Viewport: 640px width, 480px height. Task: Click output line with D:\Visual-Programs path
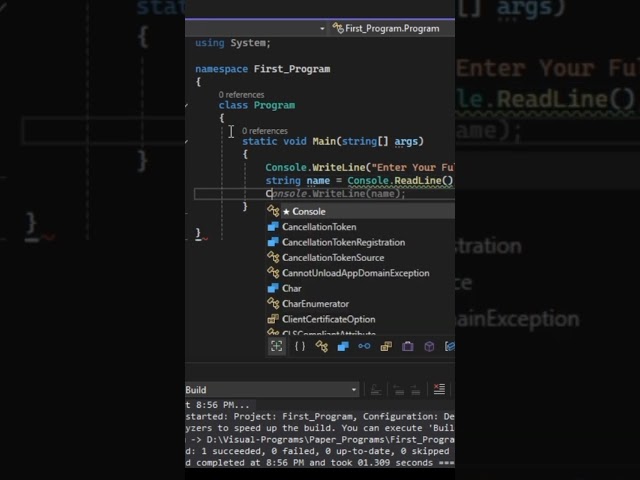point(320,440)
